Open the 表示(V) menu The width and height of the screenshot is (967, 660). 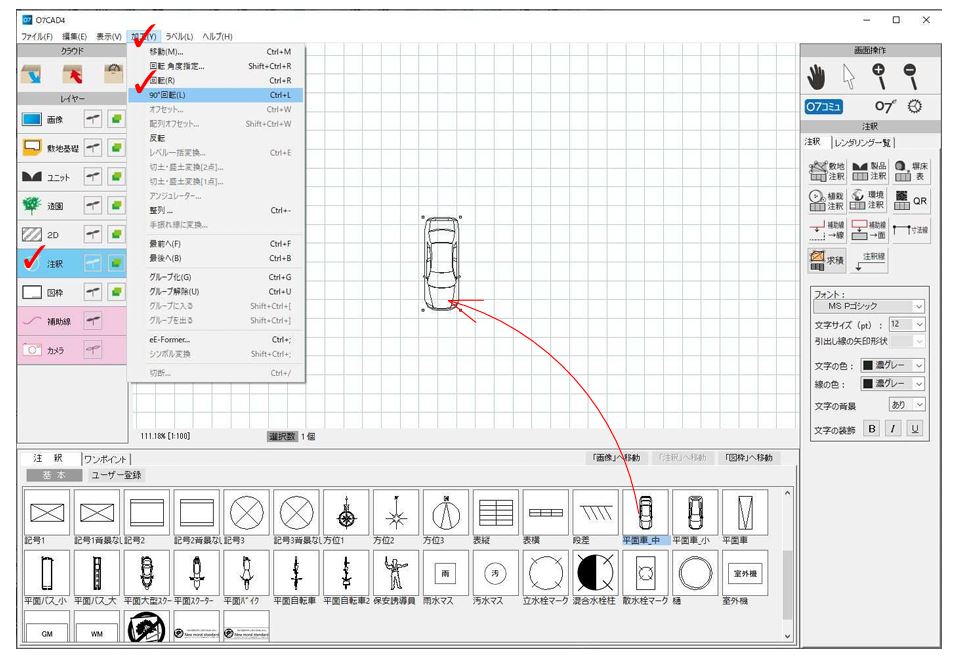[x=109, y=36]
